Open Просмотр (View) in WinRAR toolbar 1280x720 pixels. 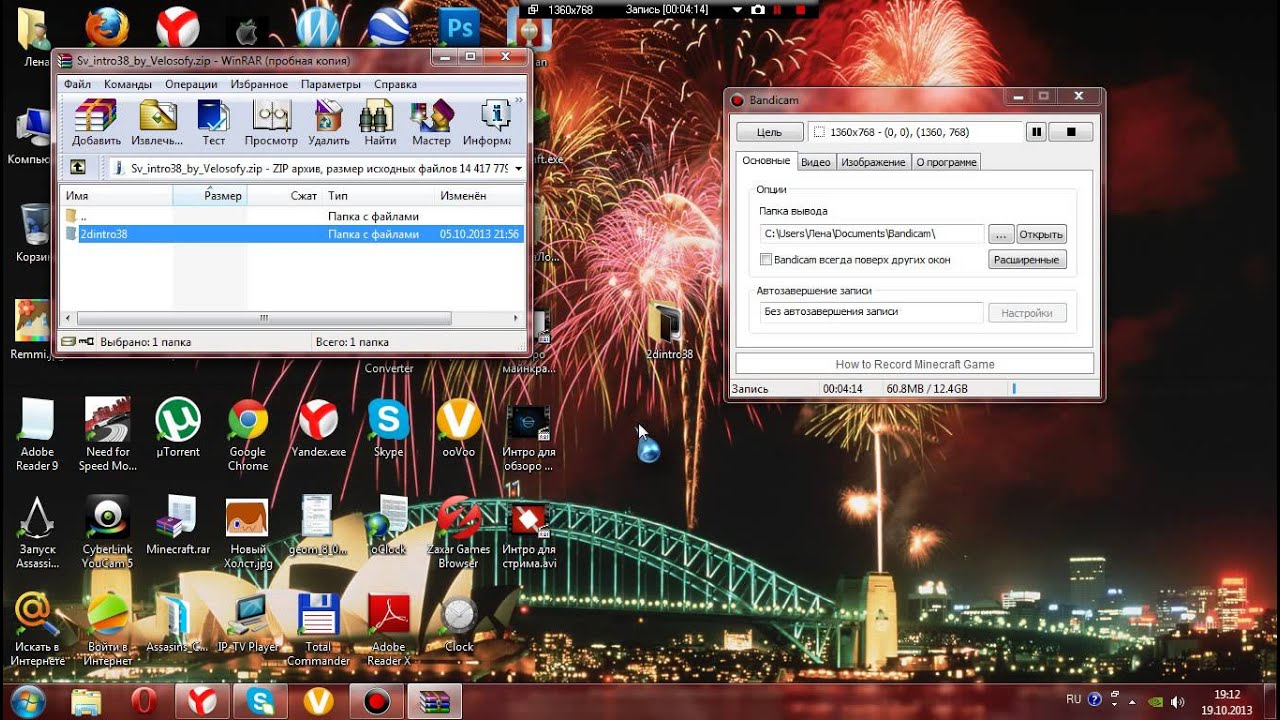click(x=271, y=123)
